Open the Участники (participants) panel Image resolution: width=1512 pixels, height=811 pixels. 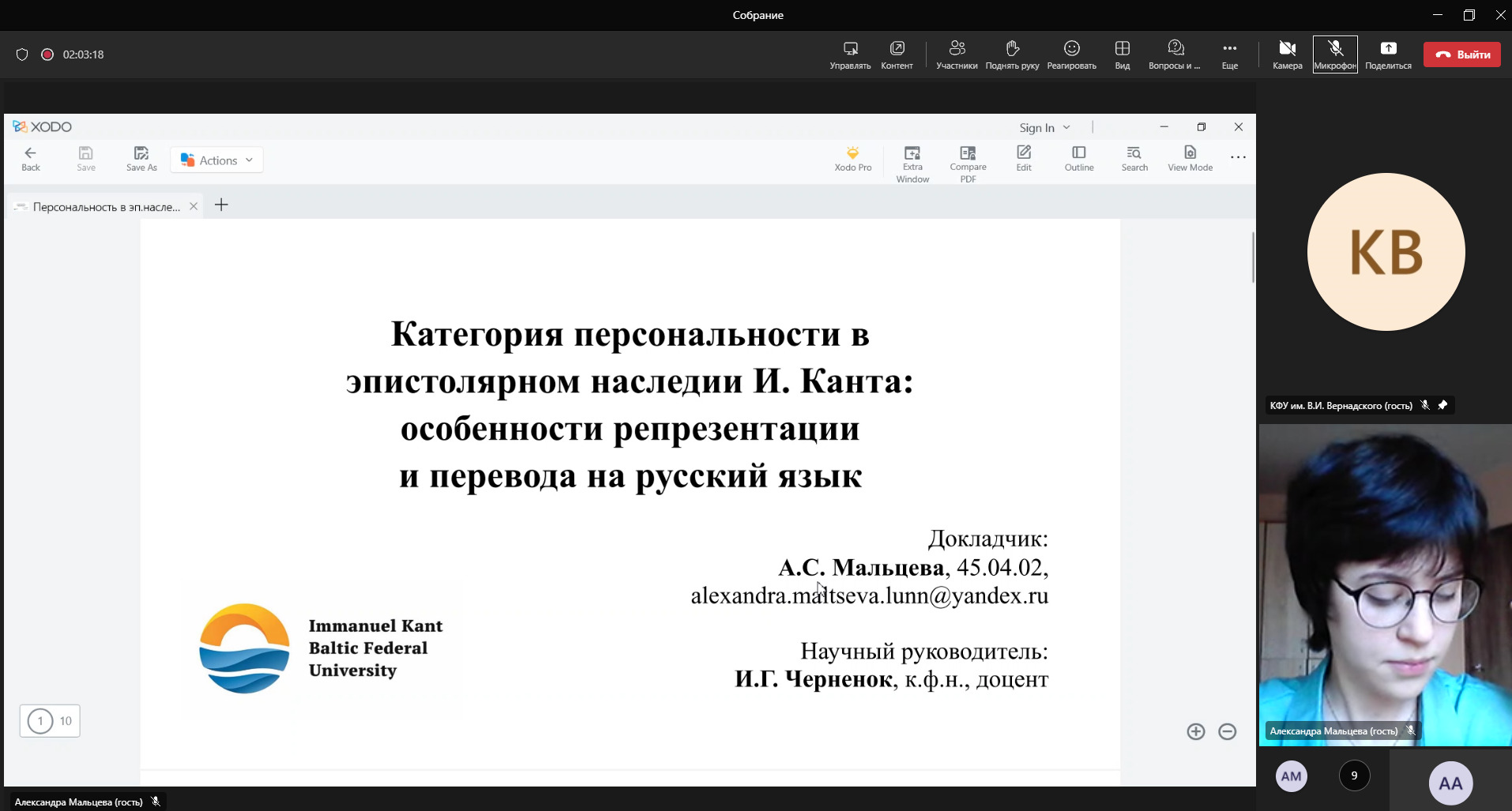pyautogui.click(x=957, y=54)
